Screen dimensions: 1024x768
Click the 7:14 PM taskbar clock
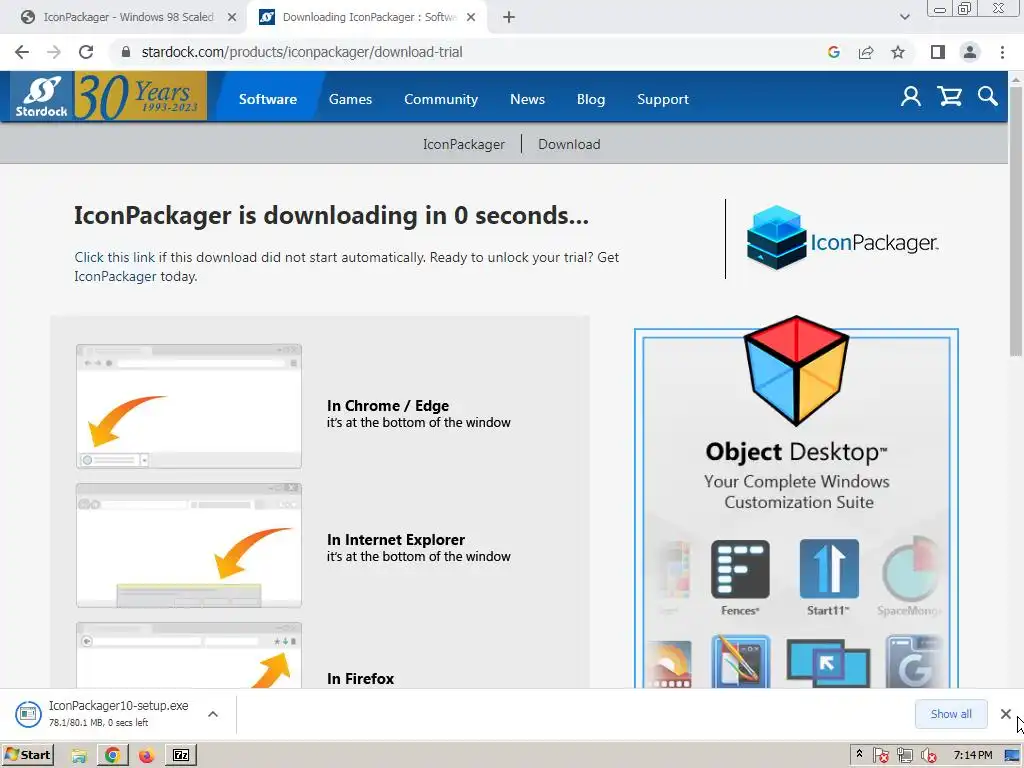[973, 755]
